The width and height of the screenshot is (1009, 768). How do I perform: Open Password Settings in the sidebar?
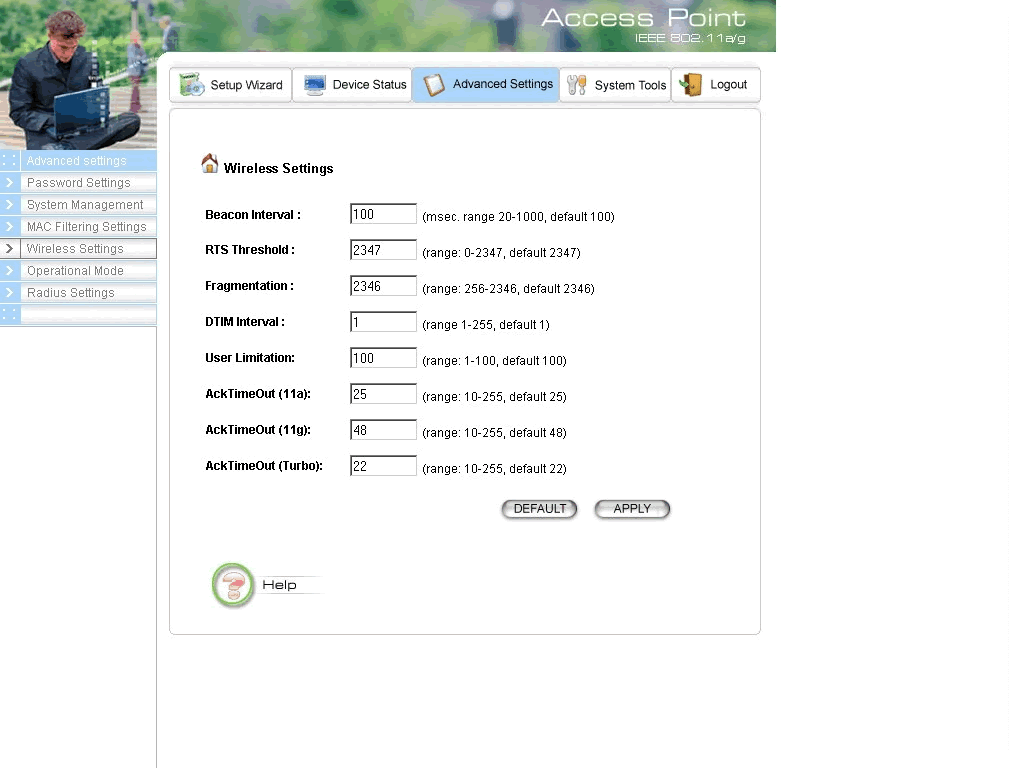pos(88,183)
